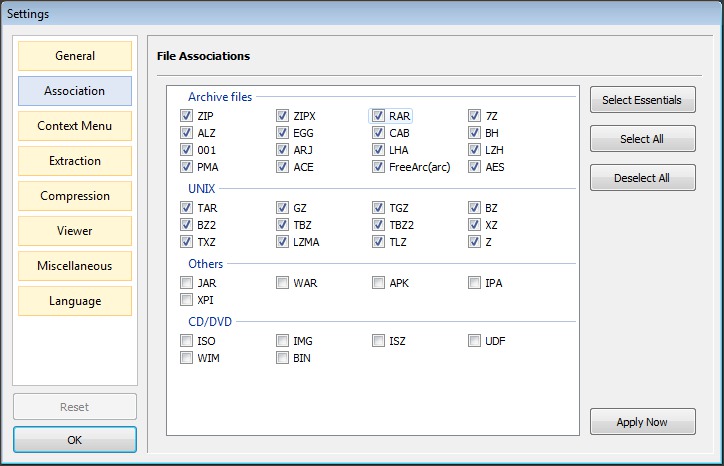The width and height of the screenshot is (724, 466).
Task: Toggle the LHA checkbox
Action: (x=379, y=150)
